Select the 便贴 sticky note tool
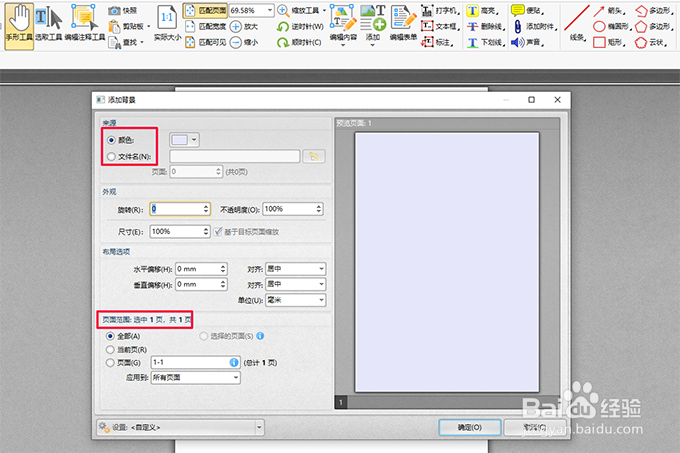This screenshot has height=453, width=680. coord(527,10)
